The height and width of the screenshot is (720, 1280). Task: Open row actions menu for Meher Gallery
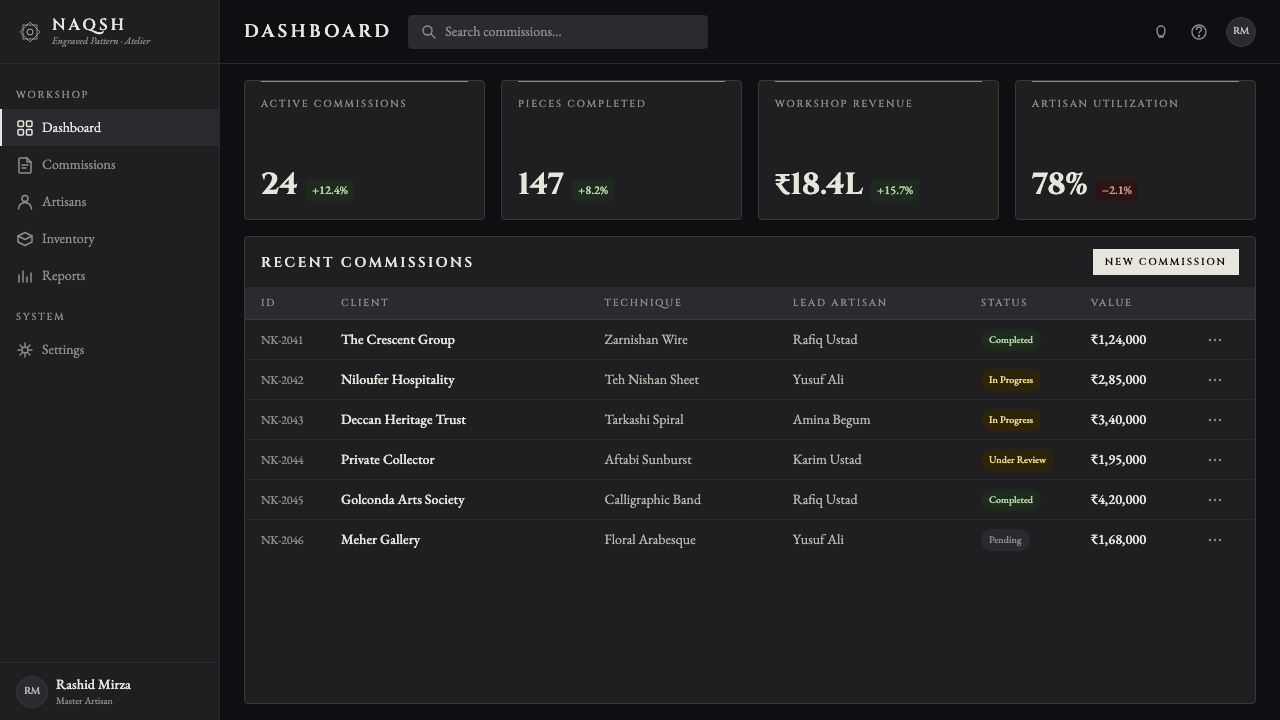click(x=1215, y=540)
